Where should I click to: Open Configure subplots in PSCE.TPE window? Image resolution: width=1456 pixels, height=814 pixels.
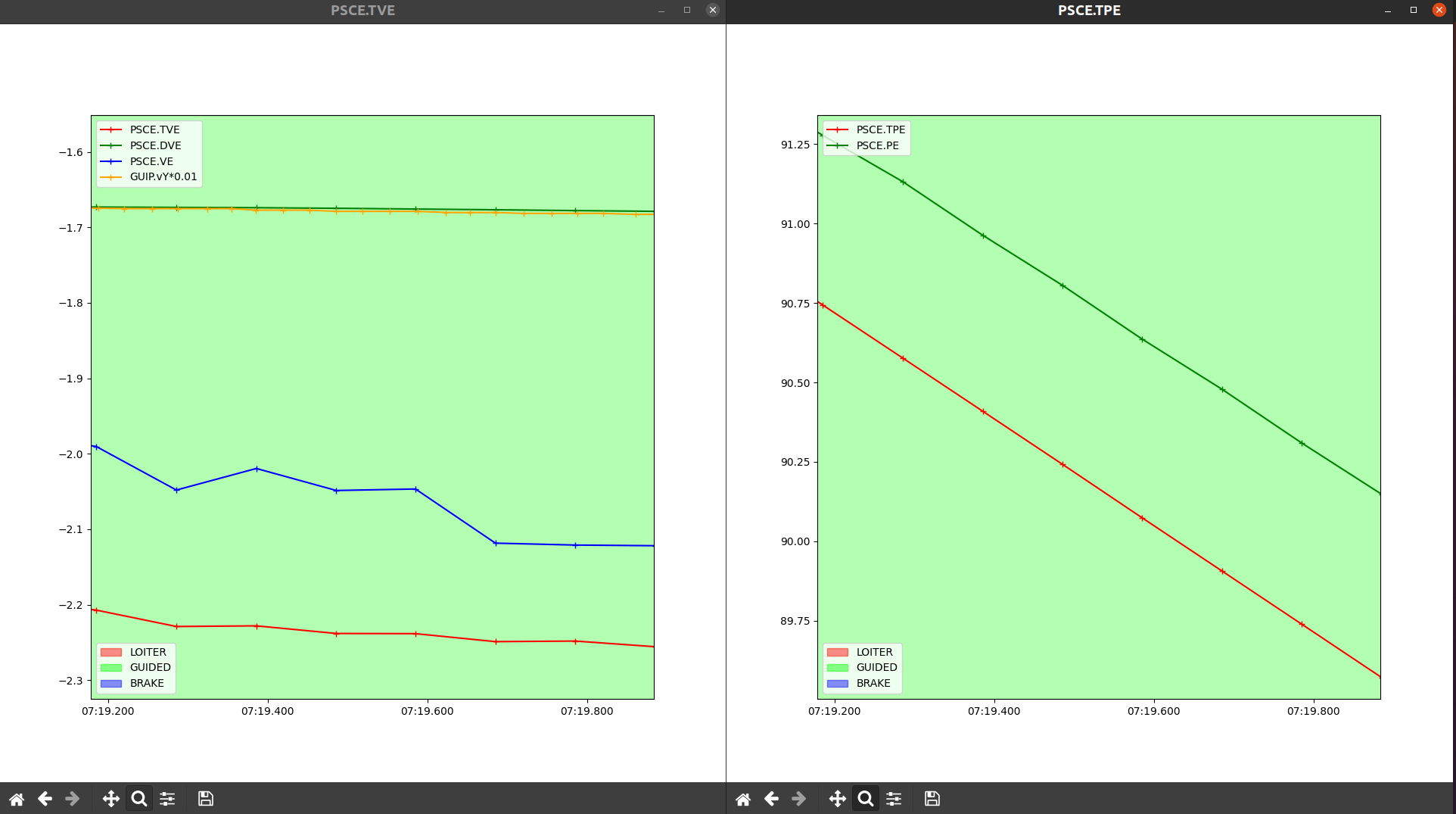point(894,799)
